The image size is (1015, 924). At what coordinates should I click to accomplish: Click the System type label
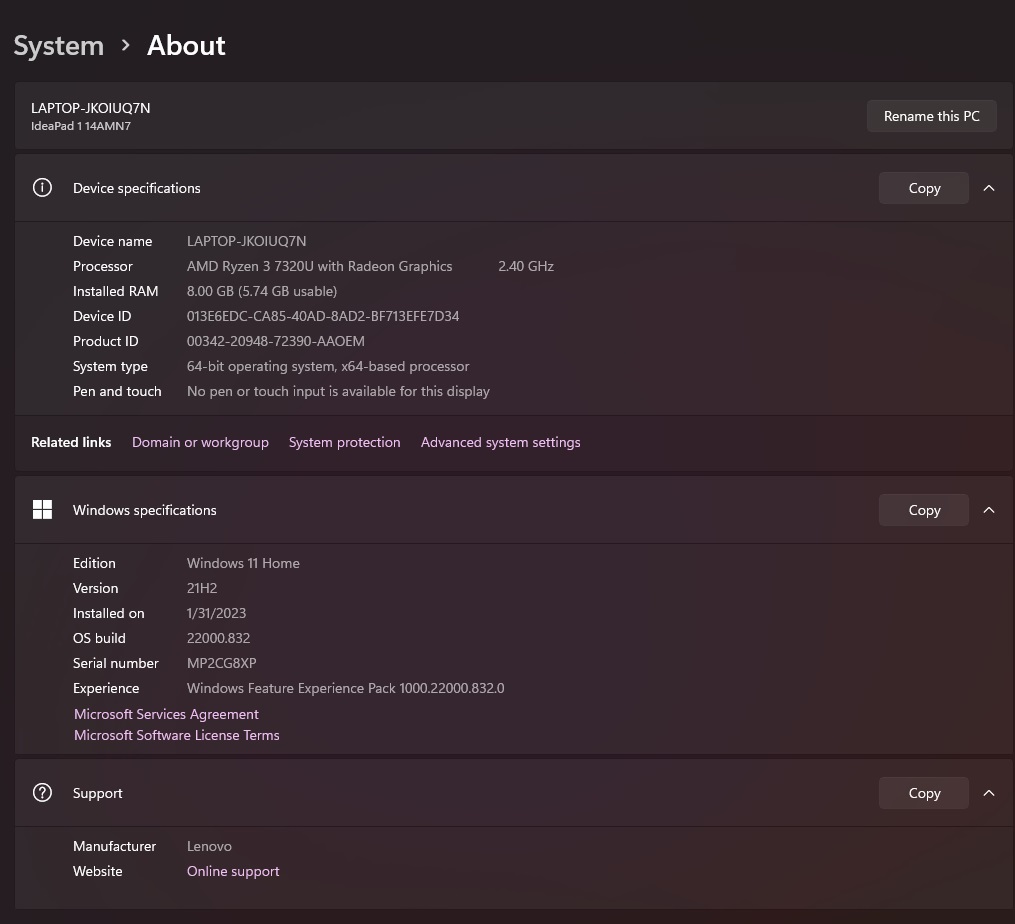point(110,366)
